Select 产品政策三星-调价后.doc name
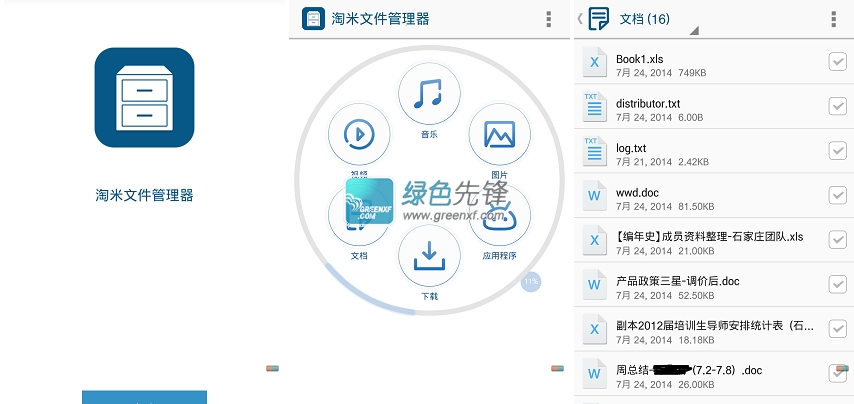 (678, 281)
